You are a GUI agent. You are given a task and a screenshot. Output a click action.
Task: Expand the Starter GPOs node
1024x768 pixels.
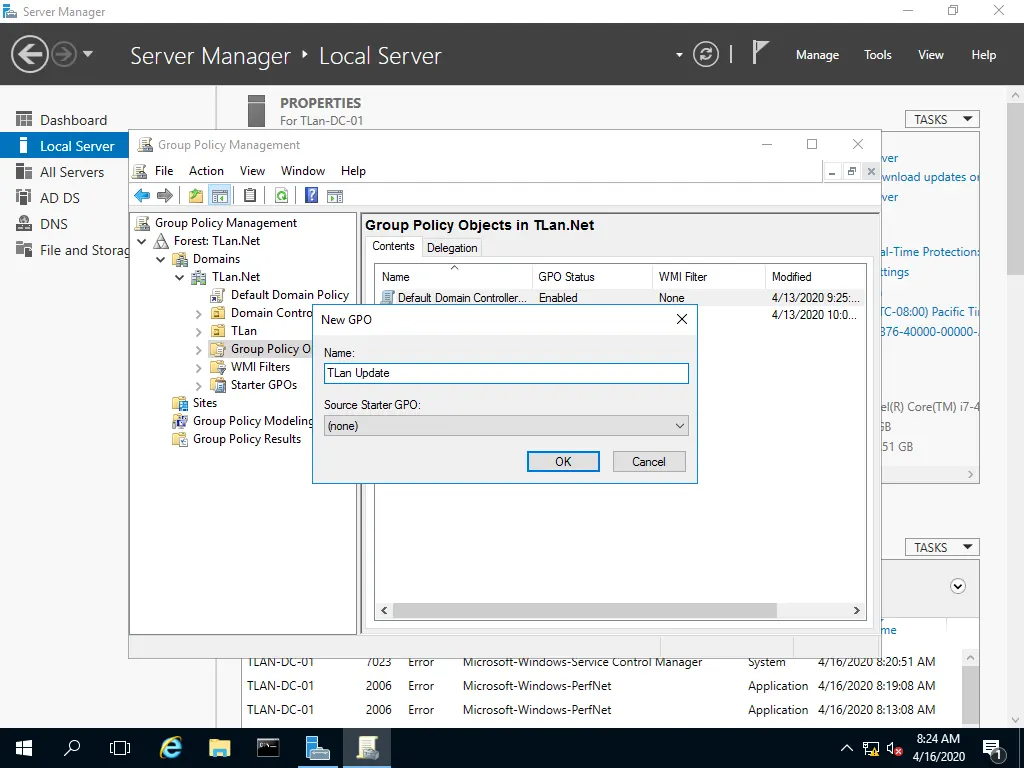(x=199, y=385)
